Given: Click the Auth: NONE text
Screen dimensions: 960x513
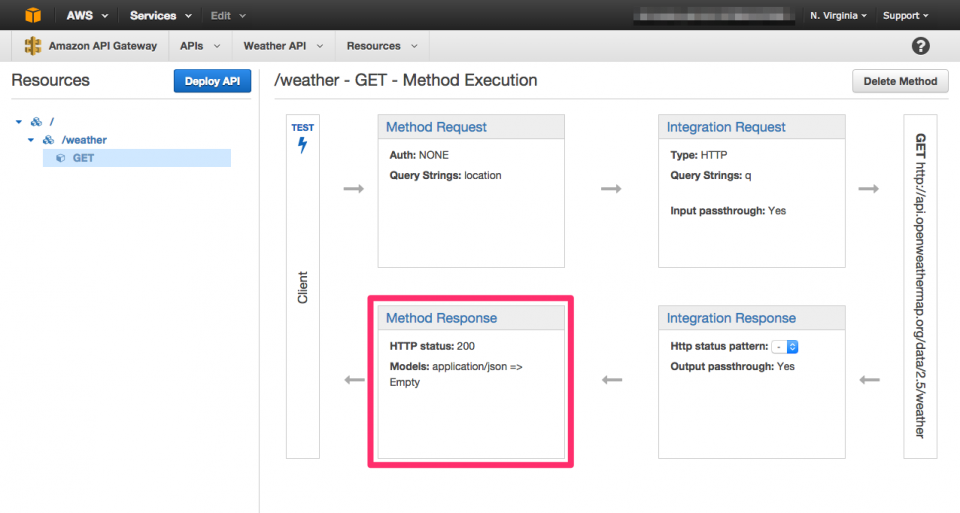Looking at the screenshot, I should point(419,155).
